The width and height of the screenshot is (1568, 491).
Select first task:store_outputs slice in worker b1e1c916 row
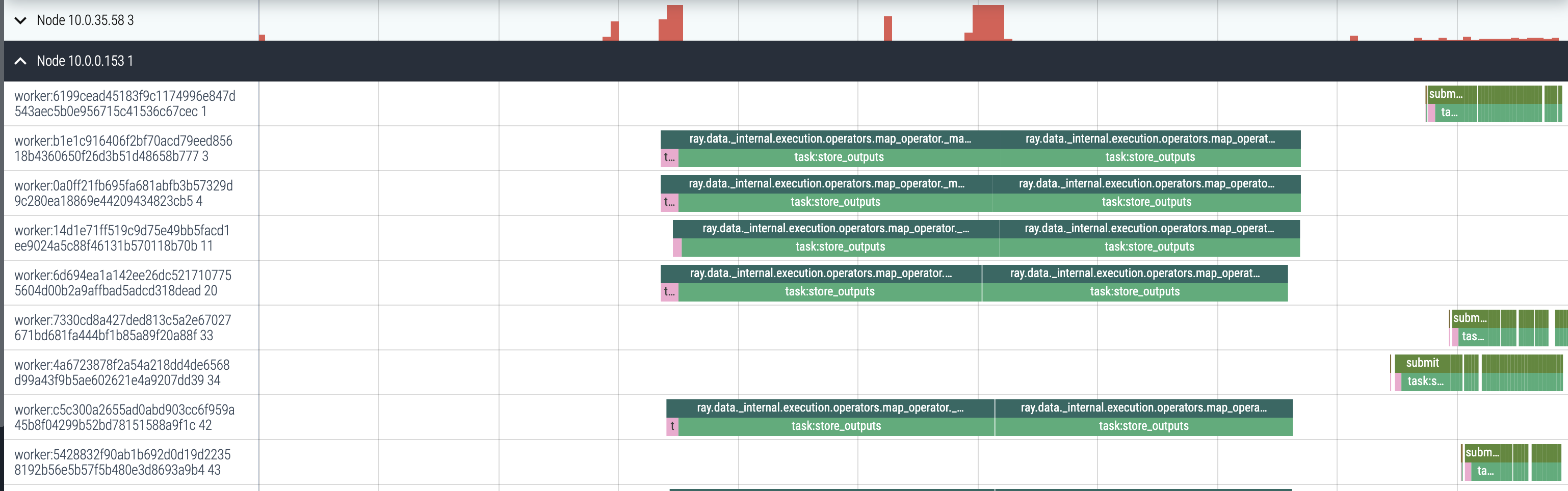coord(839,157)
